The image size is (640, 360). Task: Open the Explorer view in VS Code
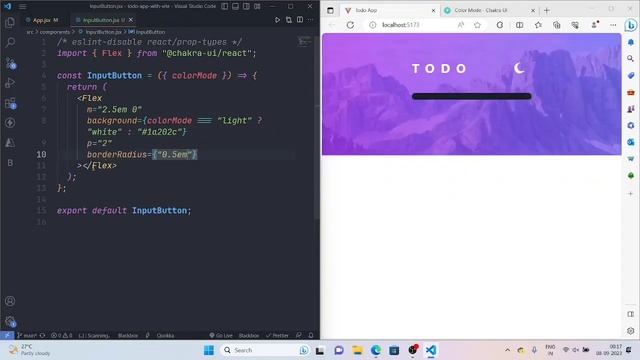(x=10, y=22)
